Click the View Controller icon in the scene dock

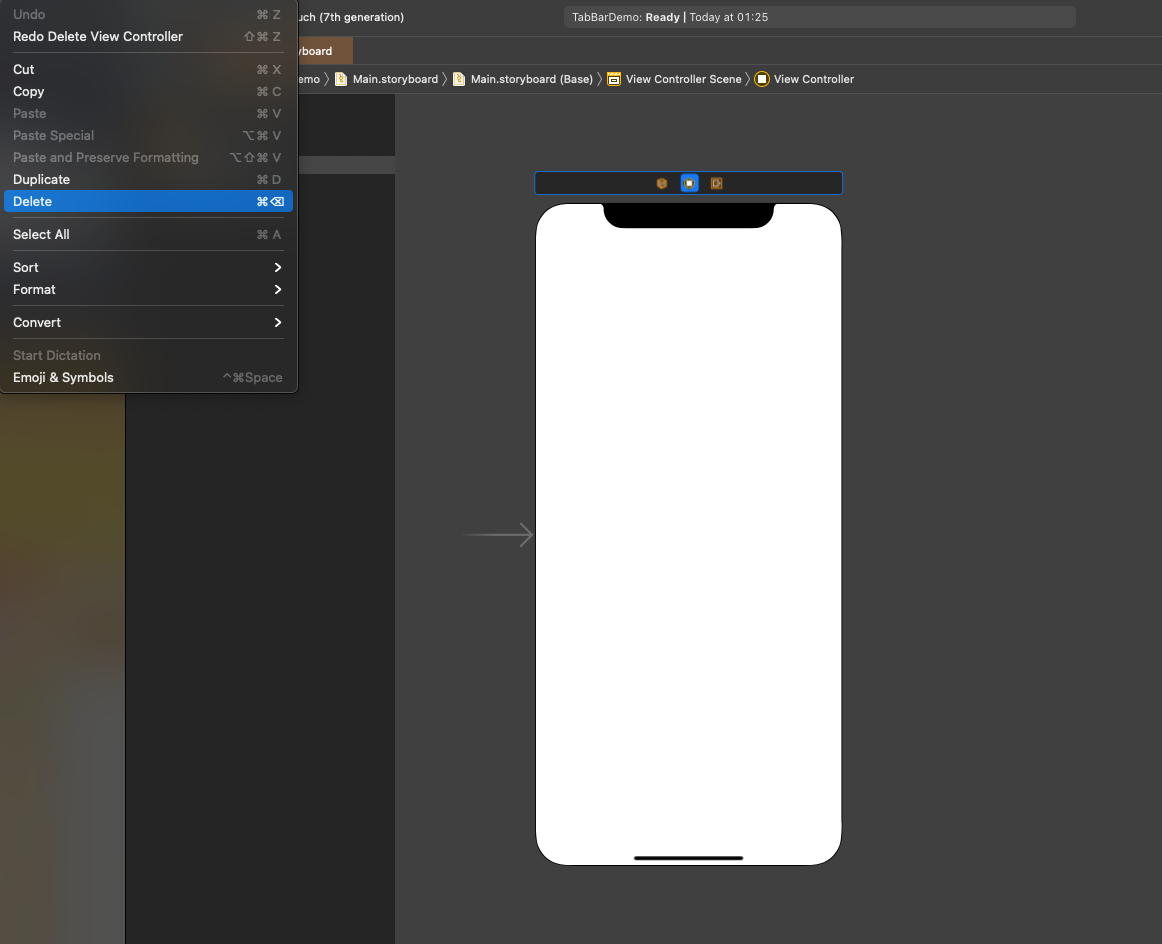coord(689,183)
